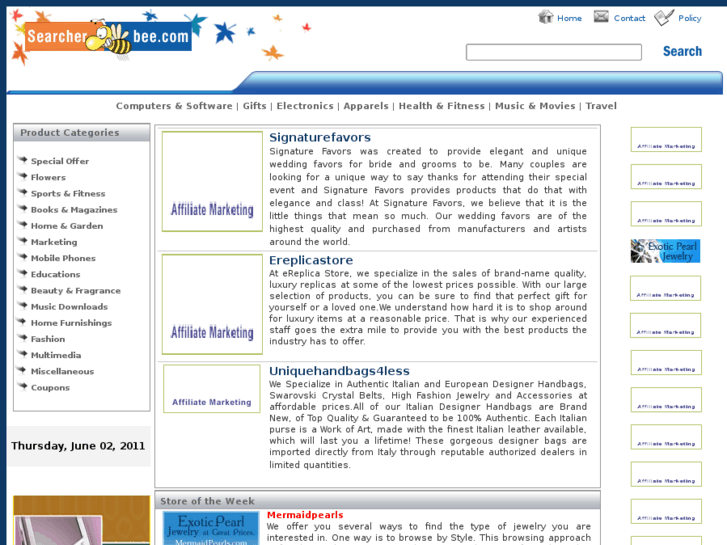Screen dimensions: 727x545
Task: Open Health & Fitness menu item
Action: 441,106
